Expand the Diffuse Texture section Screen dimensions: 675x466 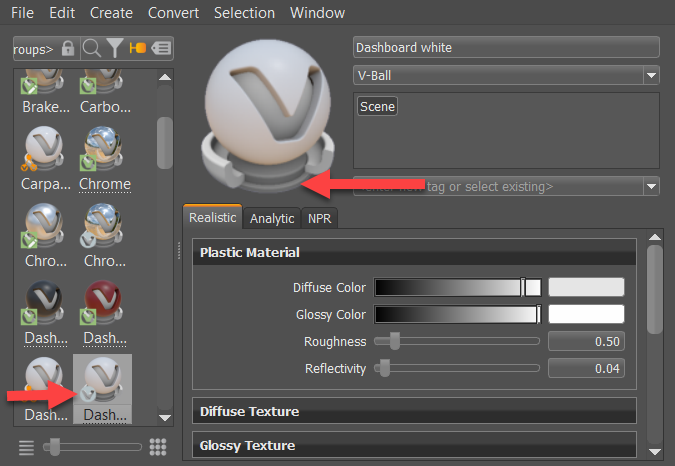click(414, 411)
